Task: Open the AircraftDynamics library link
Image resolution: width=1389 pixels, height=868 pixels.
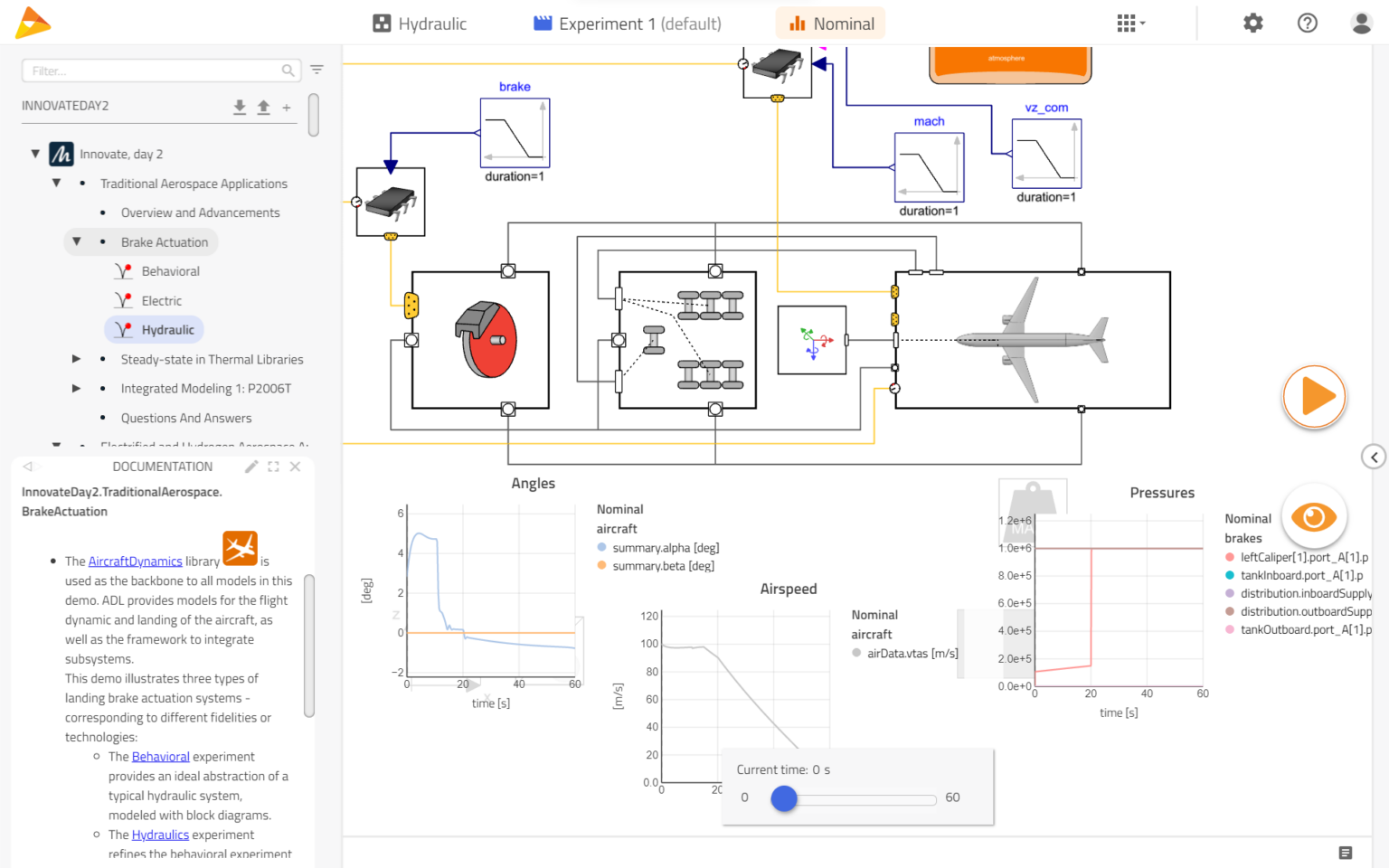Action: click(134, 561)
